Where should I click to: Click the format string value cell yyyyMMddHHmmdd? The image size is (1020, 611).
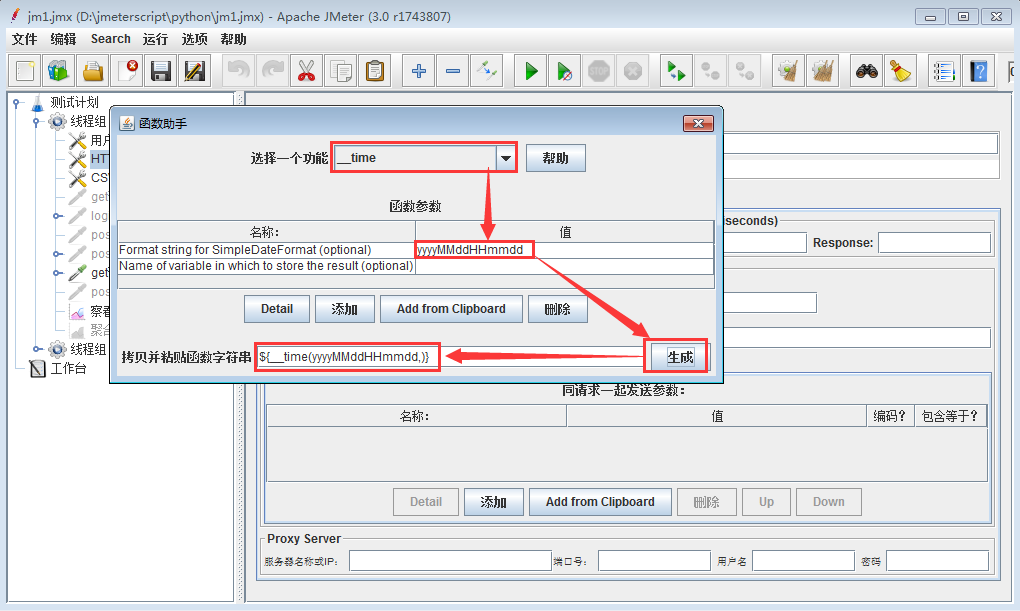[564, 250]
